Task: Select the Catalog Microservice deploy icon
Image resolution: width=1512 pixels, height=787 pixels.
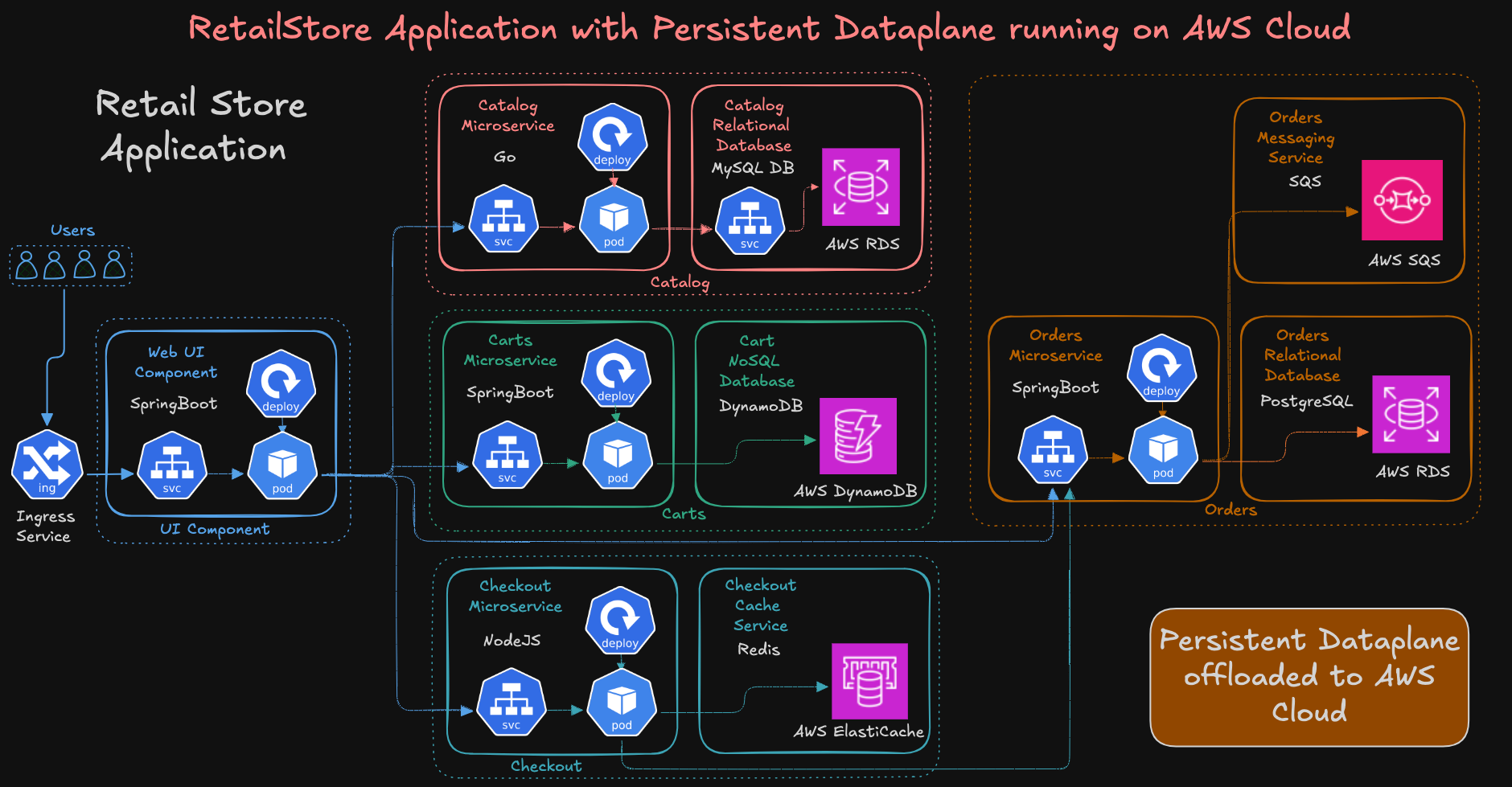Action: 612,137
